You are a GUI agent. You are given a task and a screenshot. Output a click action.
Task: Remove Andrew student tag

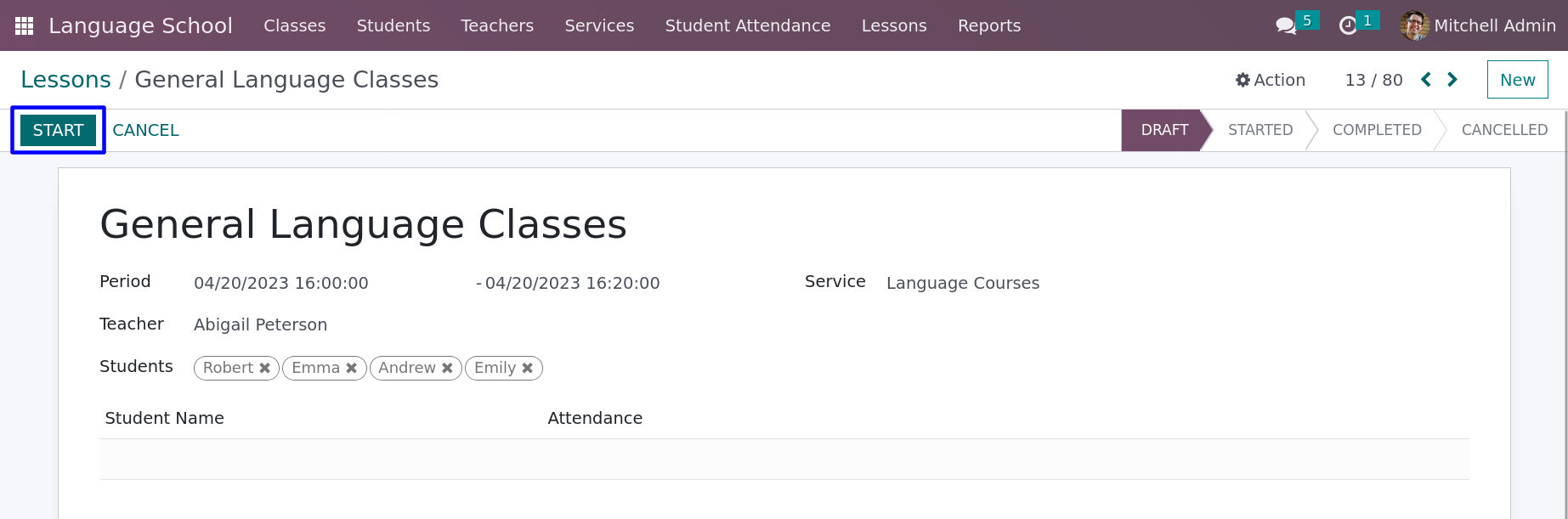[447, 368]
